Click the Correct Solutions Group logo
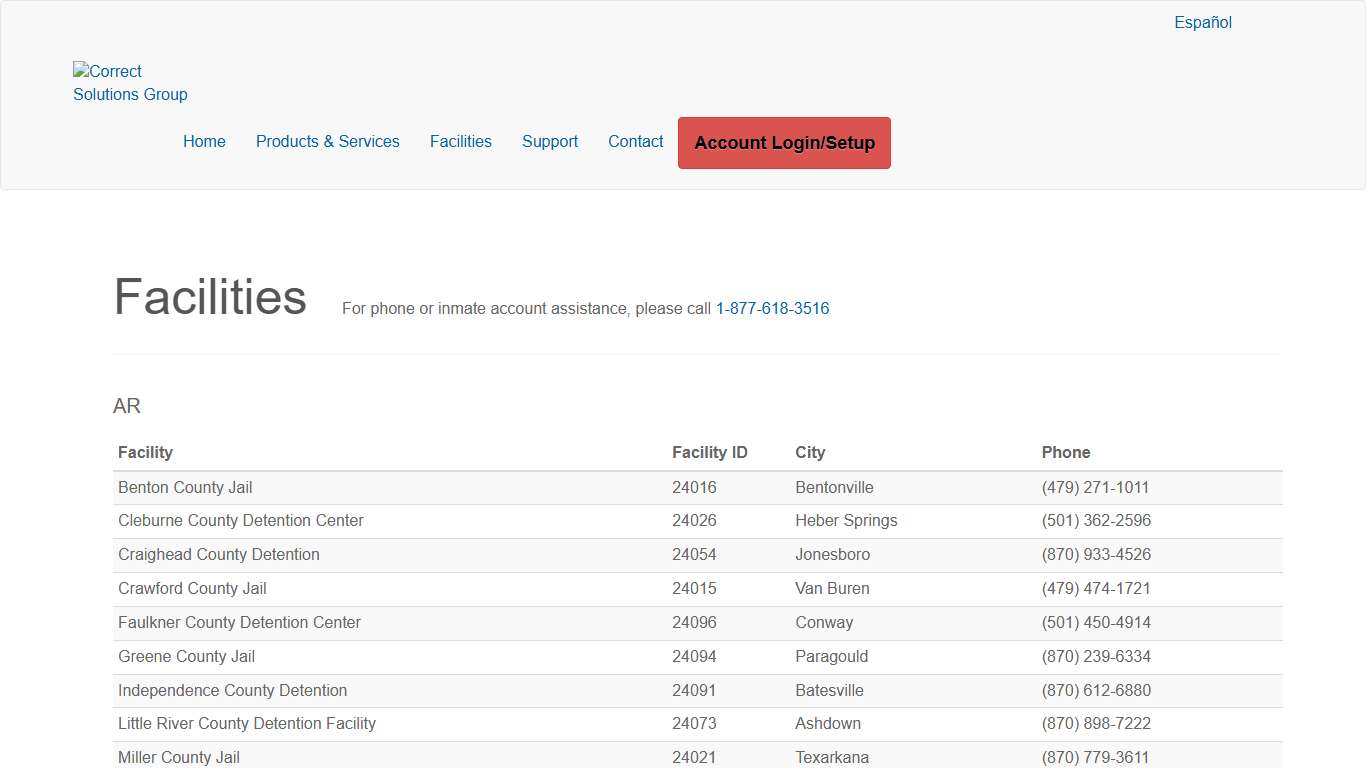Screen dimensions: 1366x768 coord(129,83)
